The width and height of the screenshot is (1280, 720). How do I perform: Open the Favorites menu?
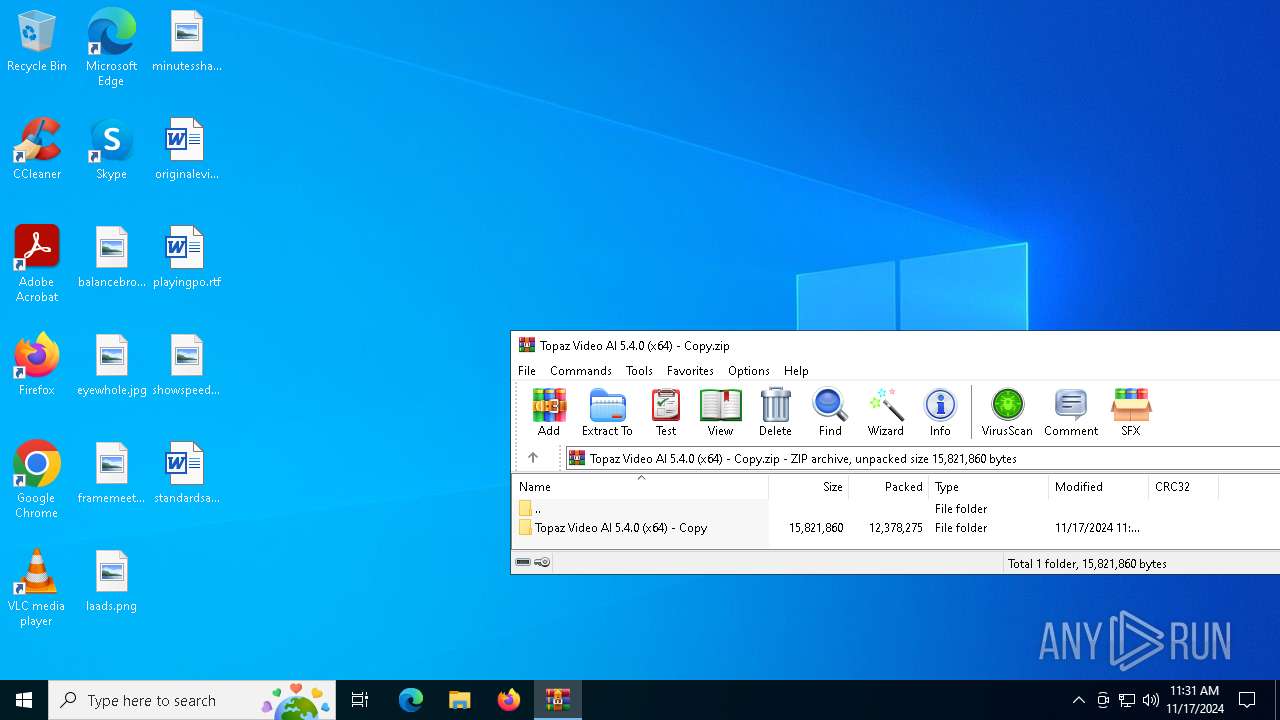pyautogui.click(x=690, y=370)
